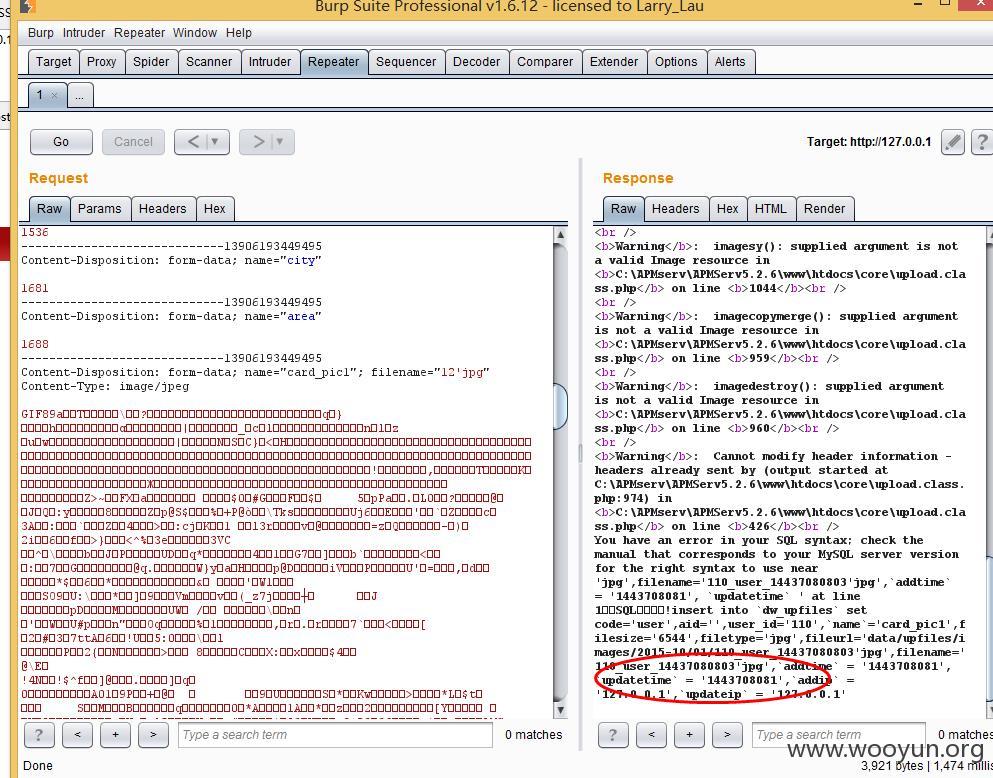Edit target with the pencil icon
This screenshot has width=993, height=778.
click(953, 142)
